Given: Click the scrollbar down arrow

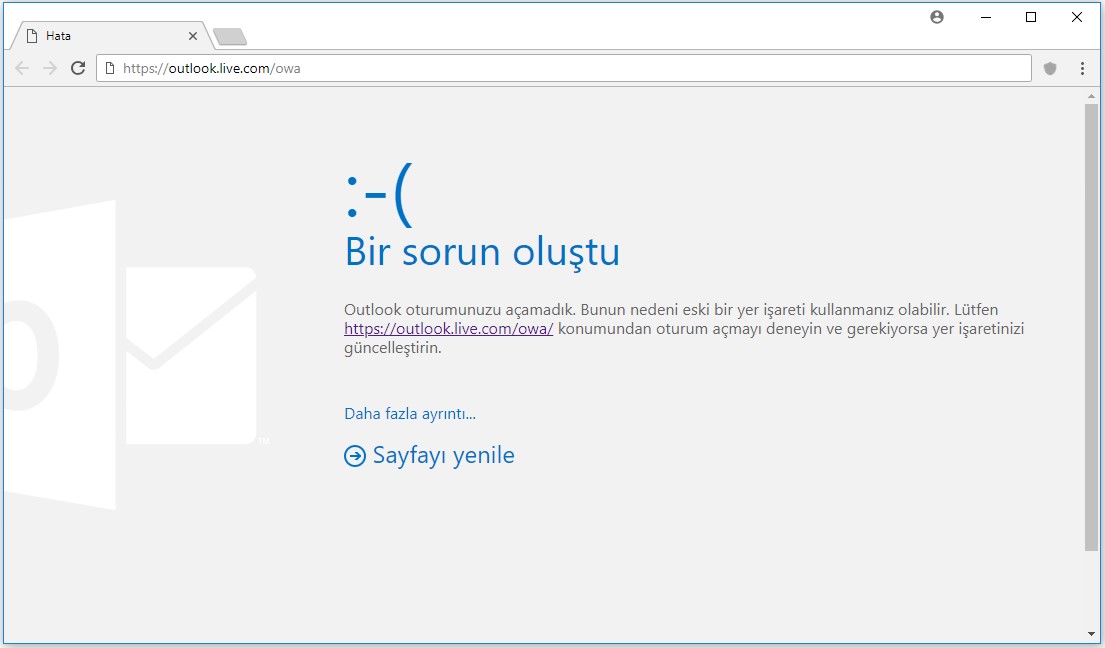Looking at the screenshot, I should [x=1091, y=633].
